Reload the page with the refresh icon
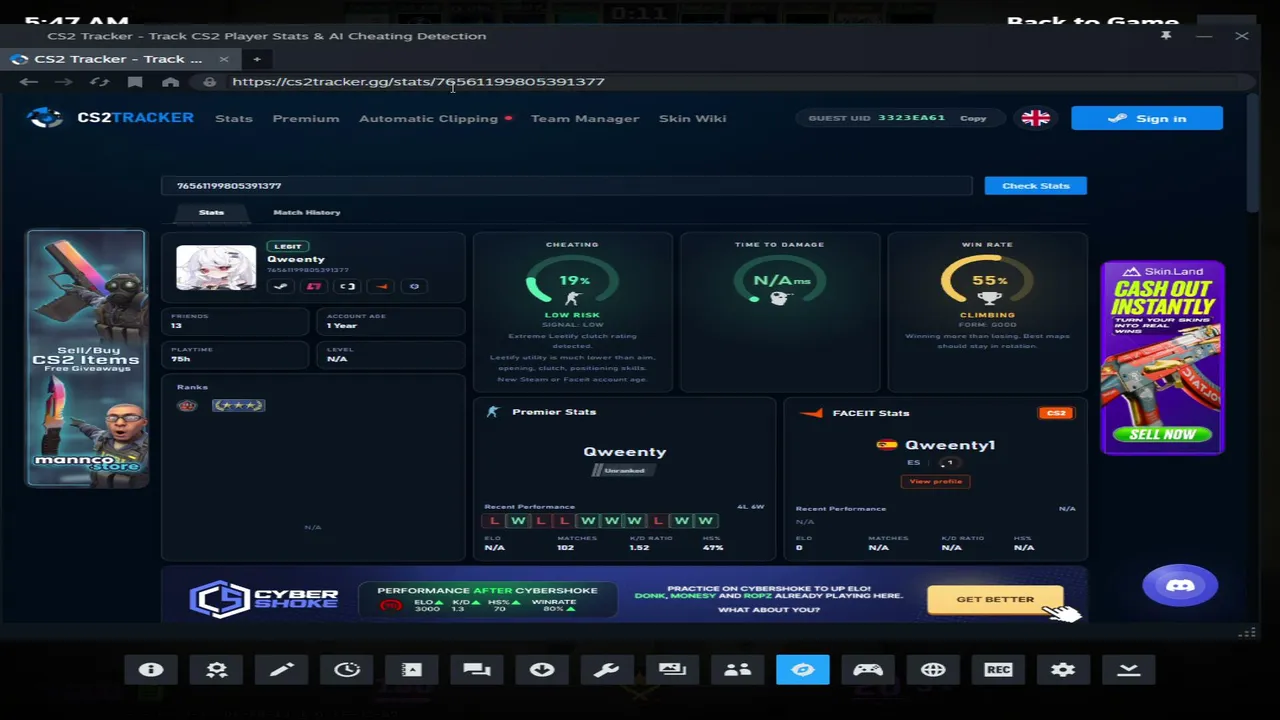 99,82
